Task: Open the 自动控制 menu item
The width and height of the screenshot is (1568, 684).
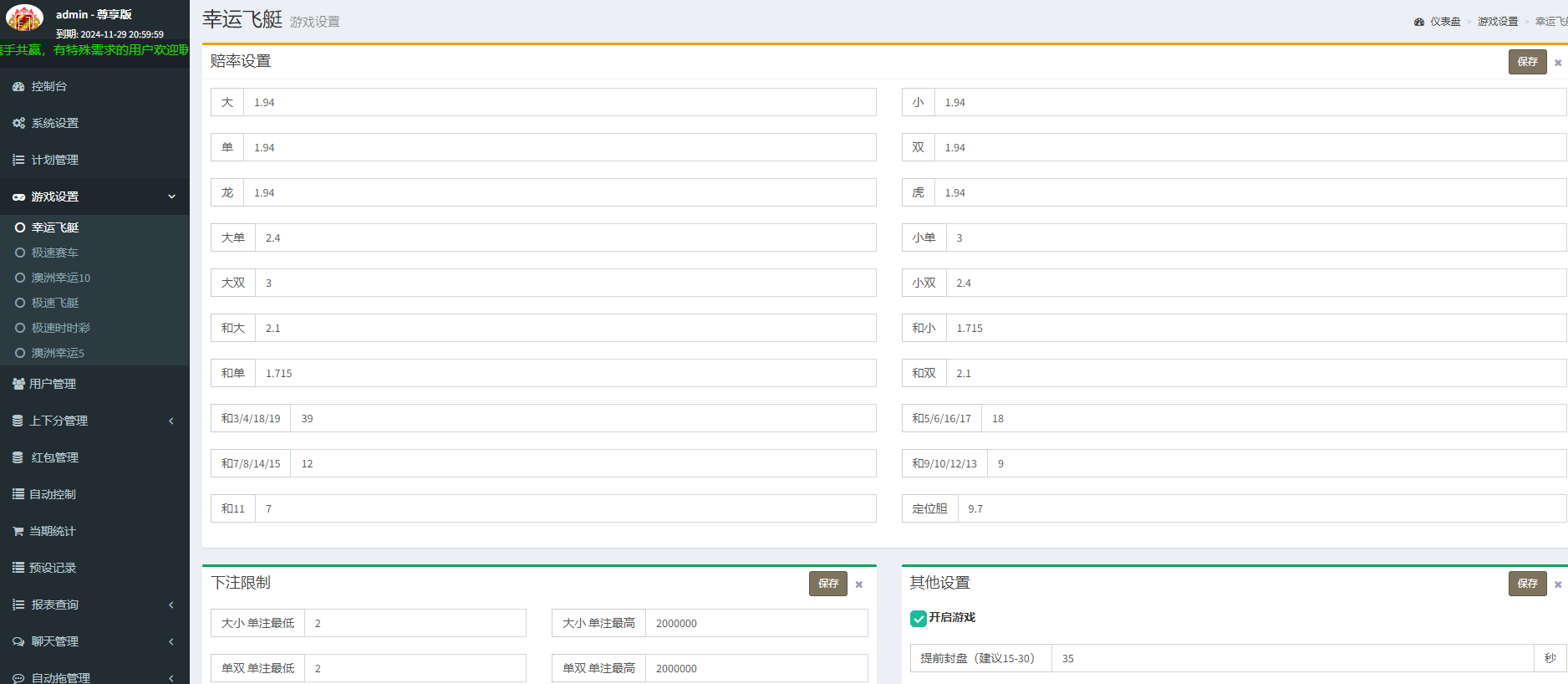Action: [53, 494]
